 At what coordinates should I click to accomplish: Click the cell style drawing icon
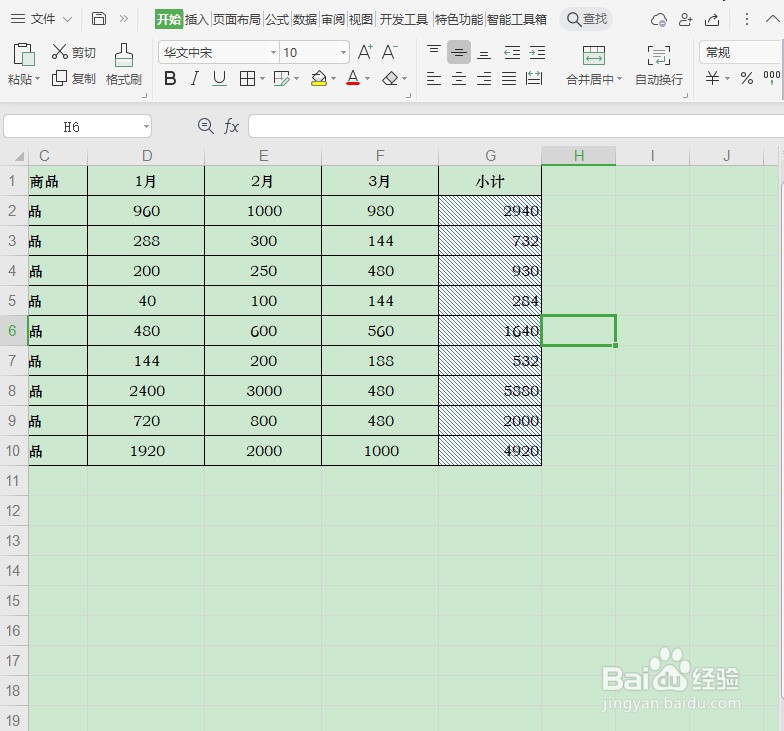282,78
